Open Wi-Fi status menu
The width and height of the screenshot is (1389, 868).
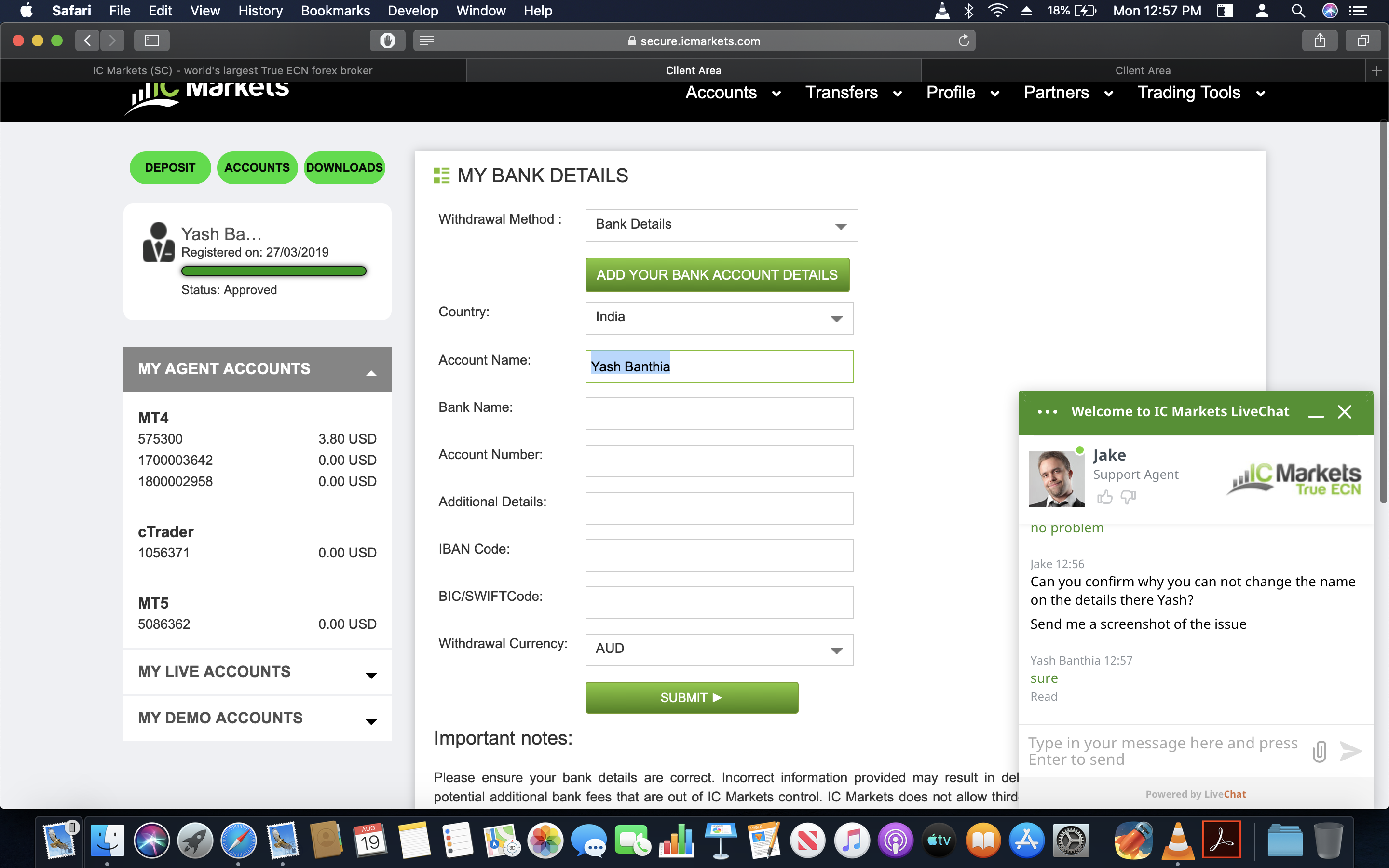997,10
